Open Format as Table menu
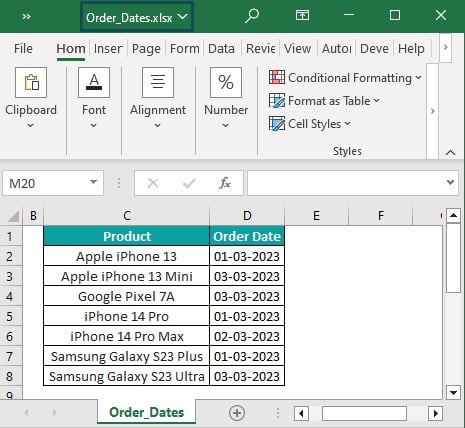The image size is (465, 428). coord(324,101)
